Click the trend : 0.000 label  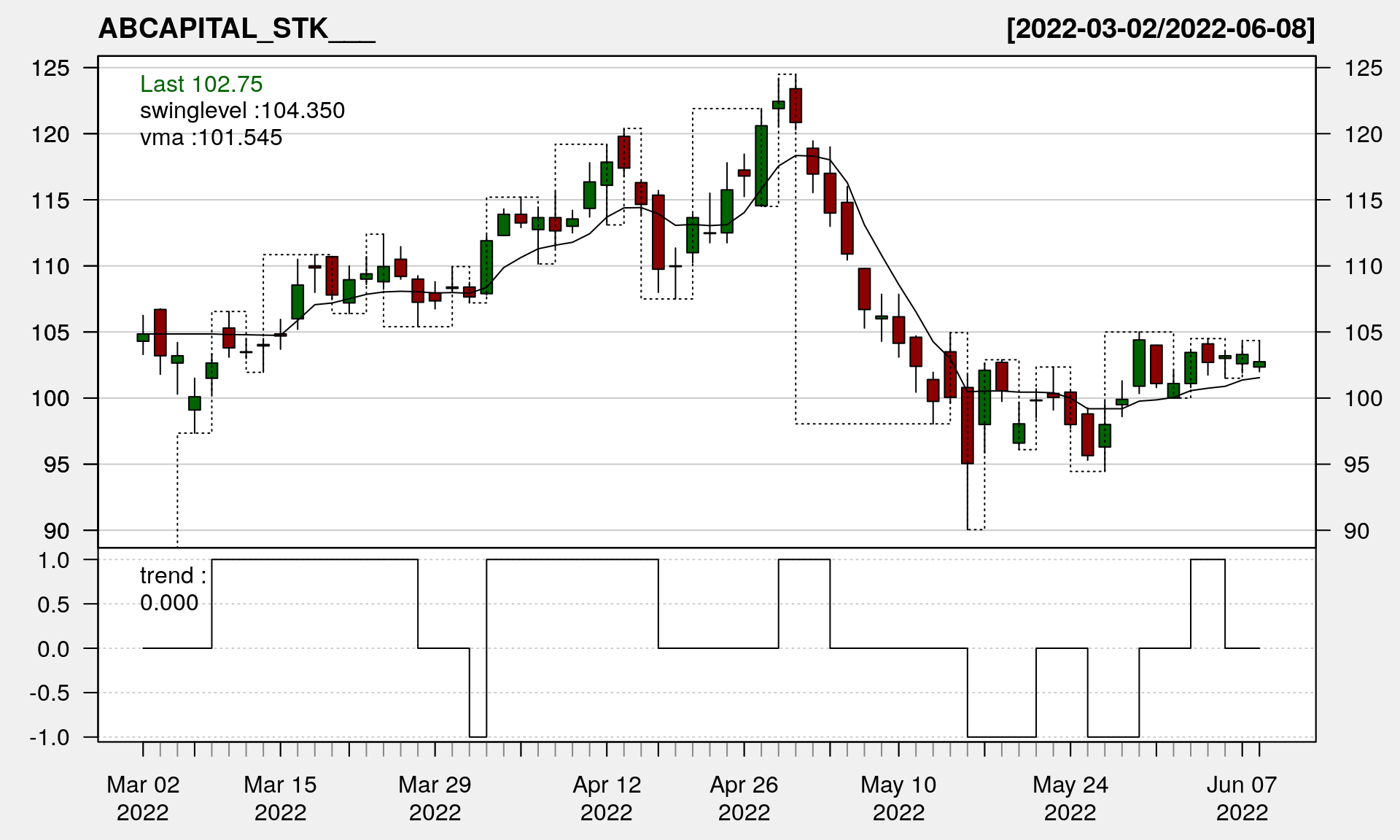point(173,588)
